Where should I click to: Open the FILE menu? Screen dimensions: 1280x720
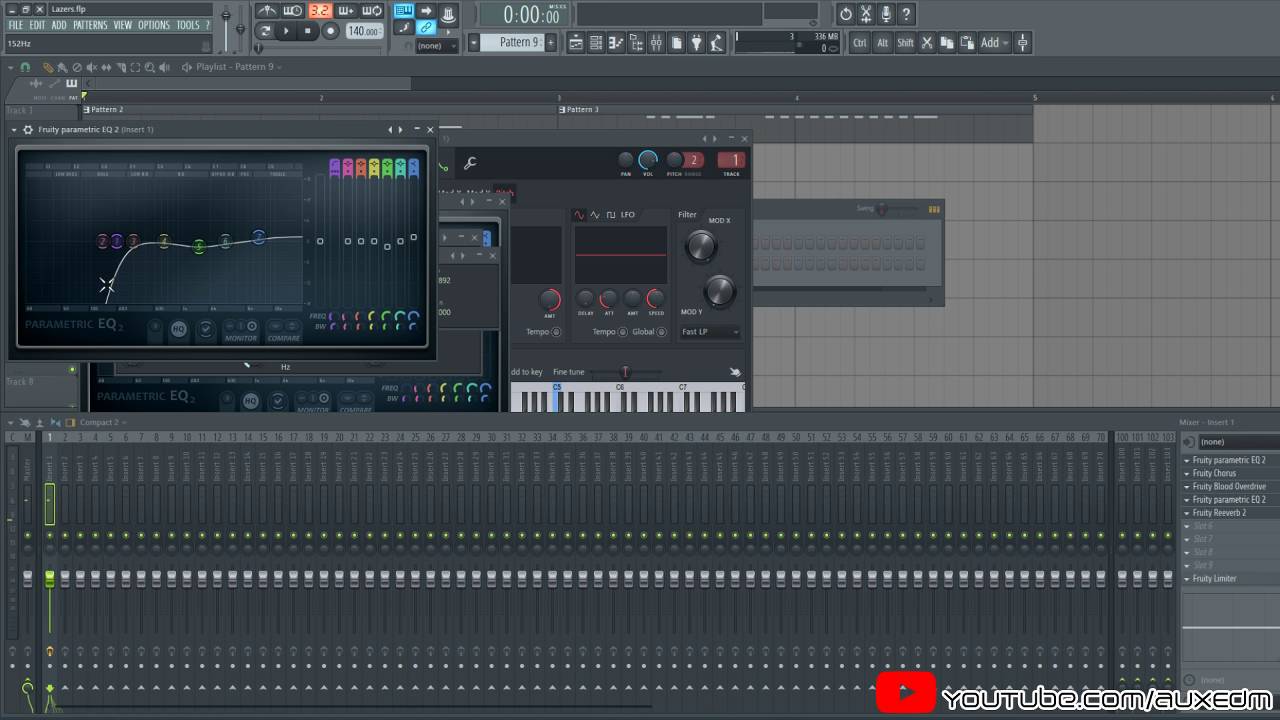pos(16,25)
